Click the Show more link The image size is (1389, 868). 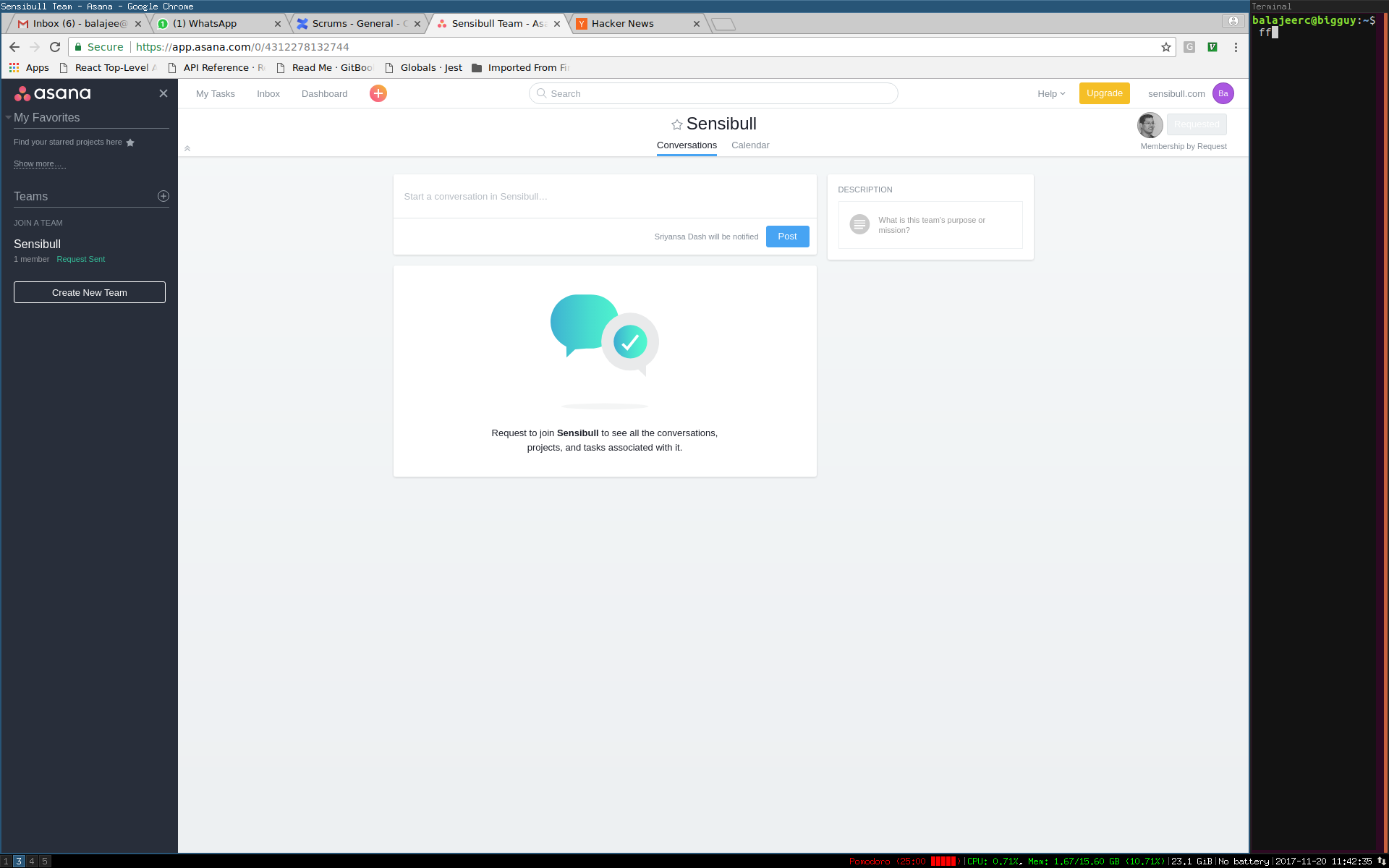[x=39, y=163]
